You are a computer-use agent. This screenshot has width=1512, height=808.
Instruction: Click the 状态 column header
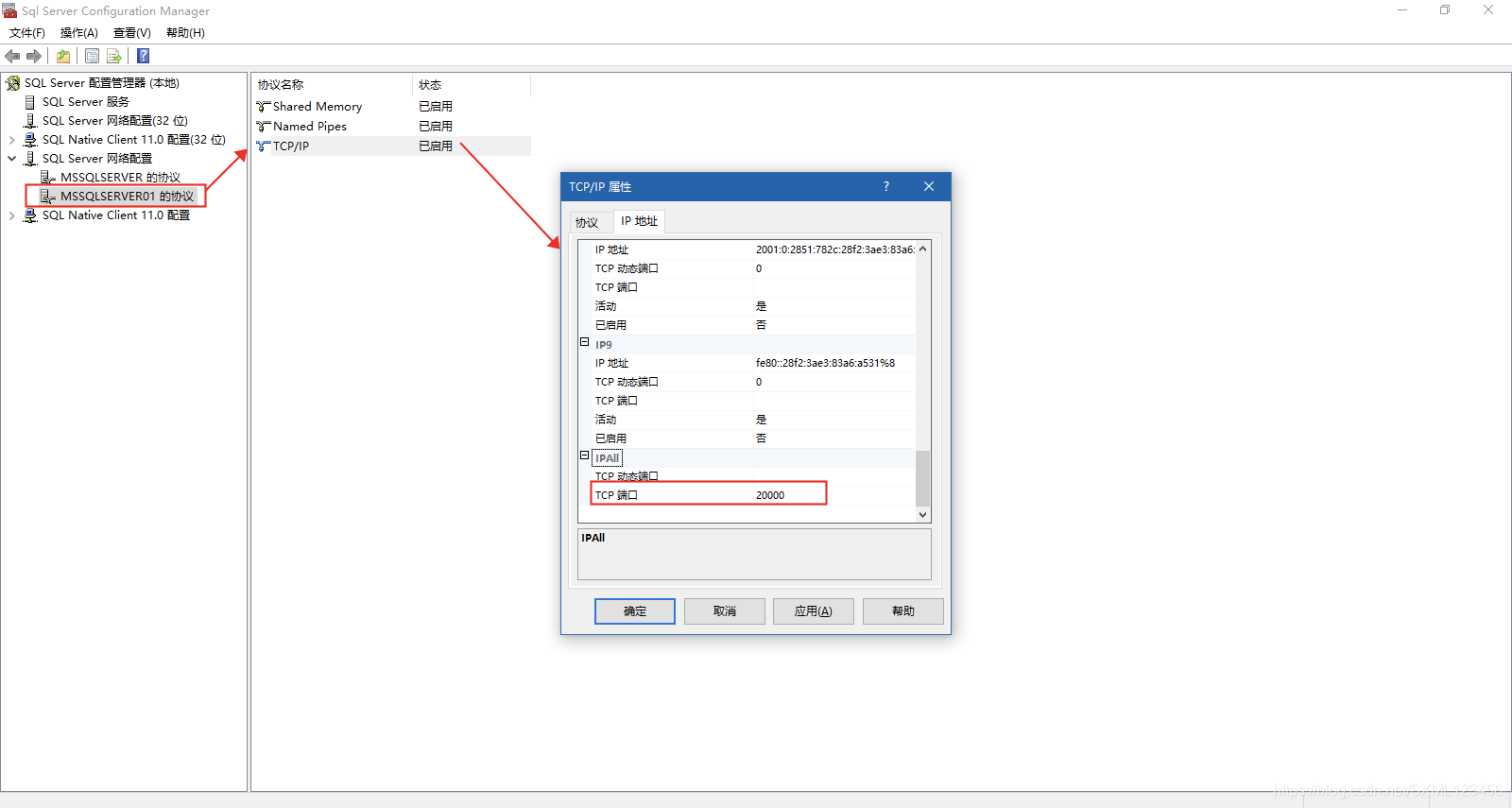pos(472,85)
